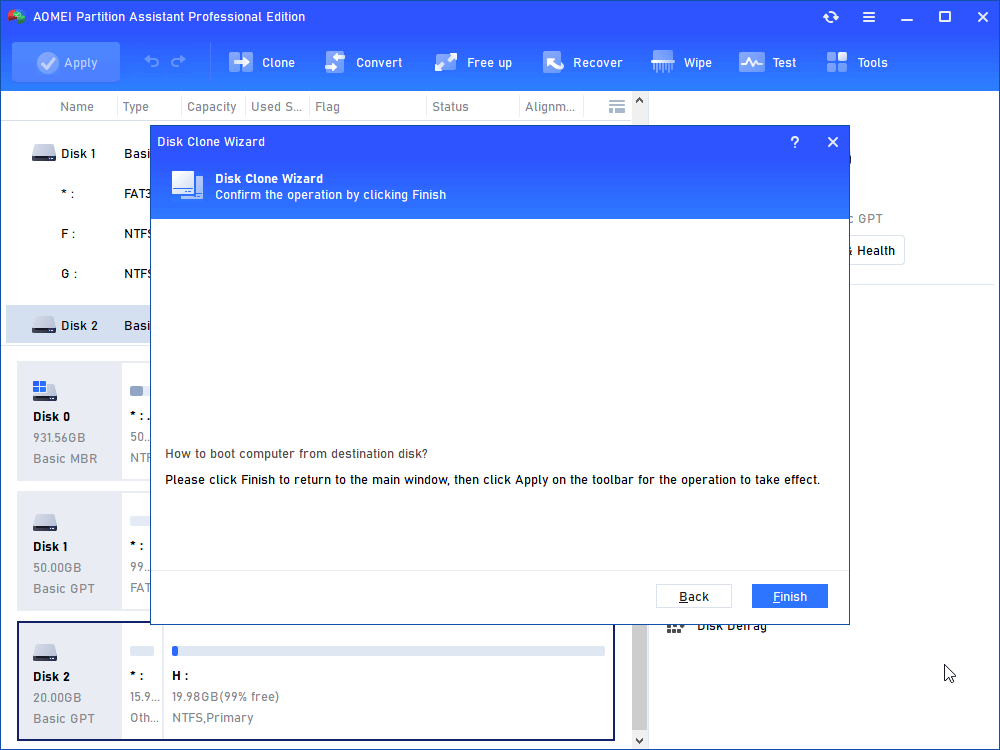Sort by the Type column header
This screenshot has width=1000, height=750.
(136, 107)
